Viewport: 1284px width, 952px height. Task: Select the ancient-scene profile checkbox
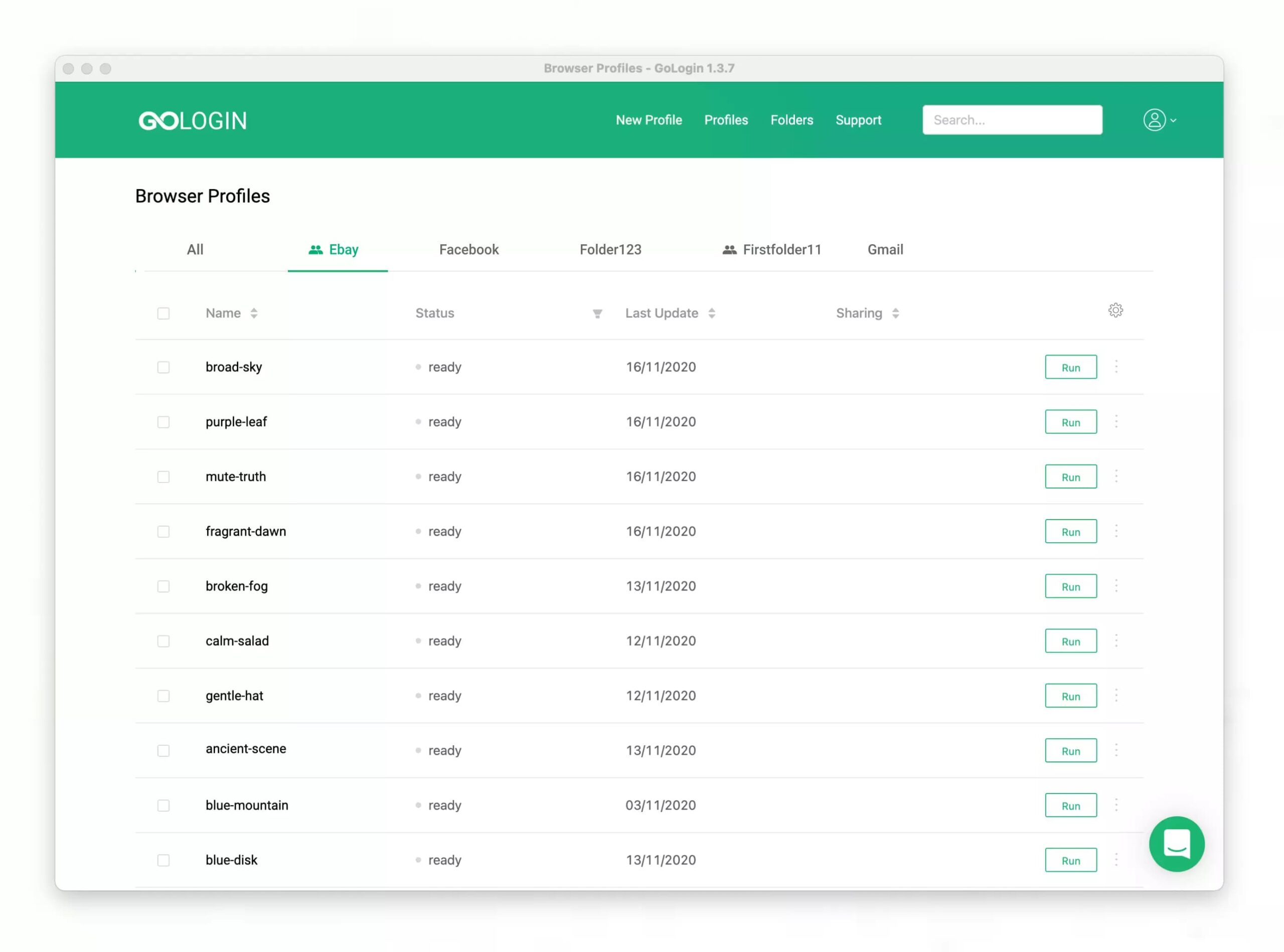164,751
